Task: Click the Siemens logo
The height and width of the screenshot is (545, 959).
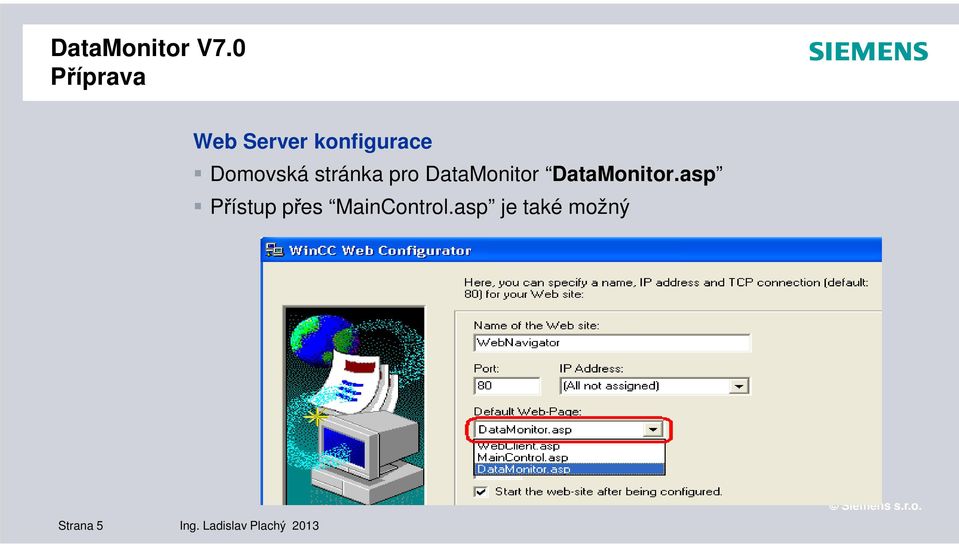Action: click(868, 51)
